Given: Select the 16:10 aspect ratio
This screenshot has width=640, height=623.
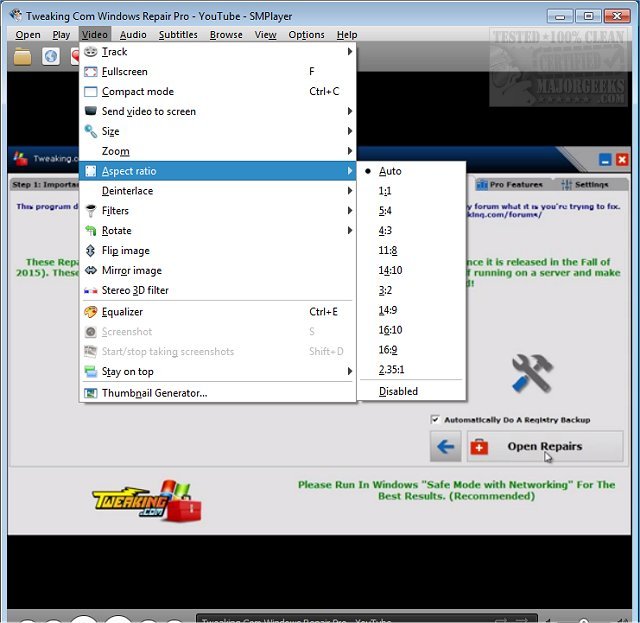Looking at the screenshot, I should point(411,330).
